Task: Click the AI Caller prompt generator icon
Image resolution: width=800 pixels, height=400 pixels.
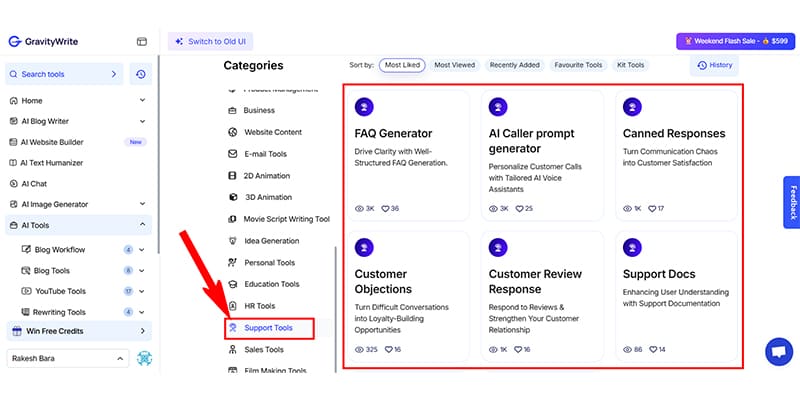Action: click(498, 107)
